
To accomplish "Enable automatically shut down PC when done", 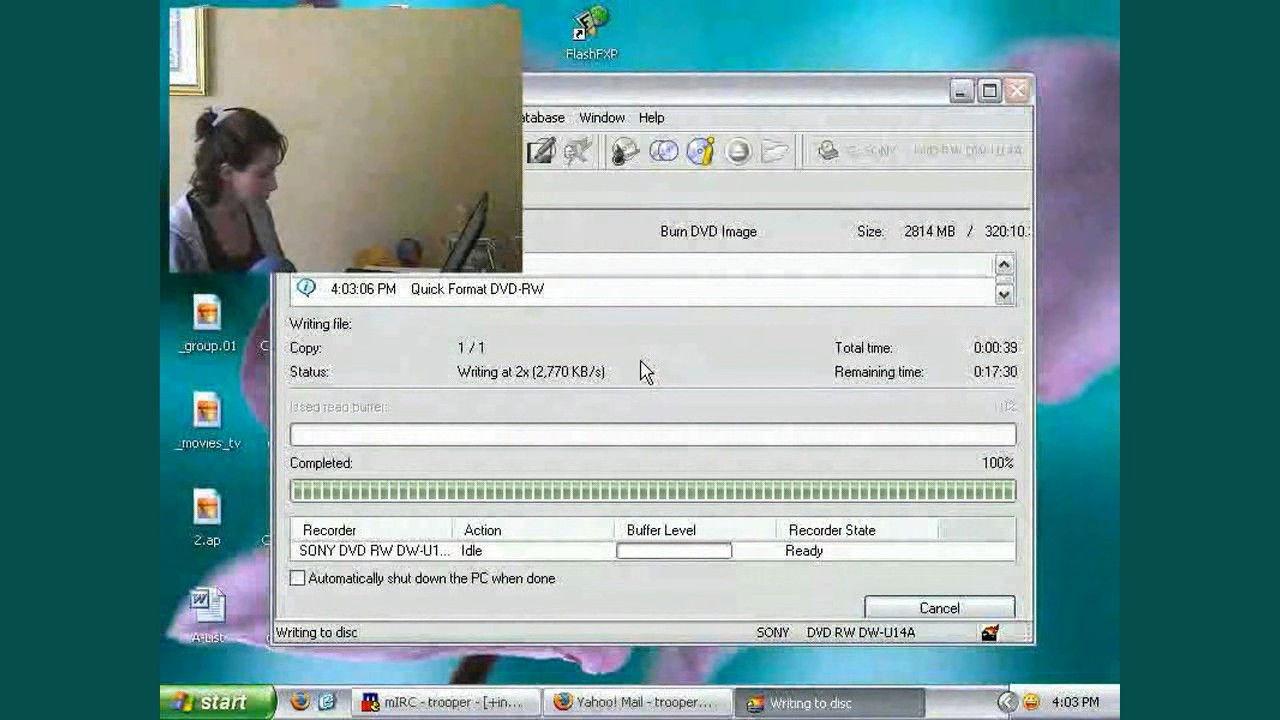I will [298, 578].
